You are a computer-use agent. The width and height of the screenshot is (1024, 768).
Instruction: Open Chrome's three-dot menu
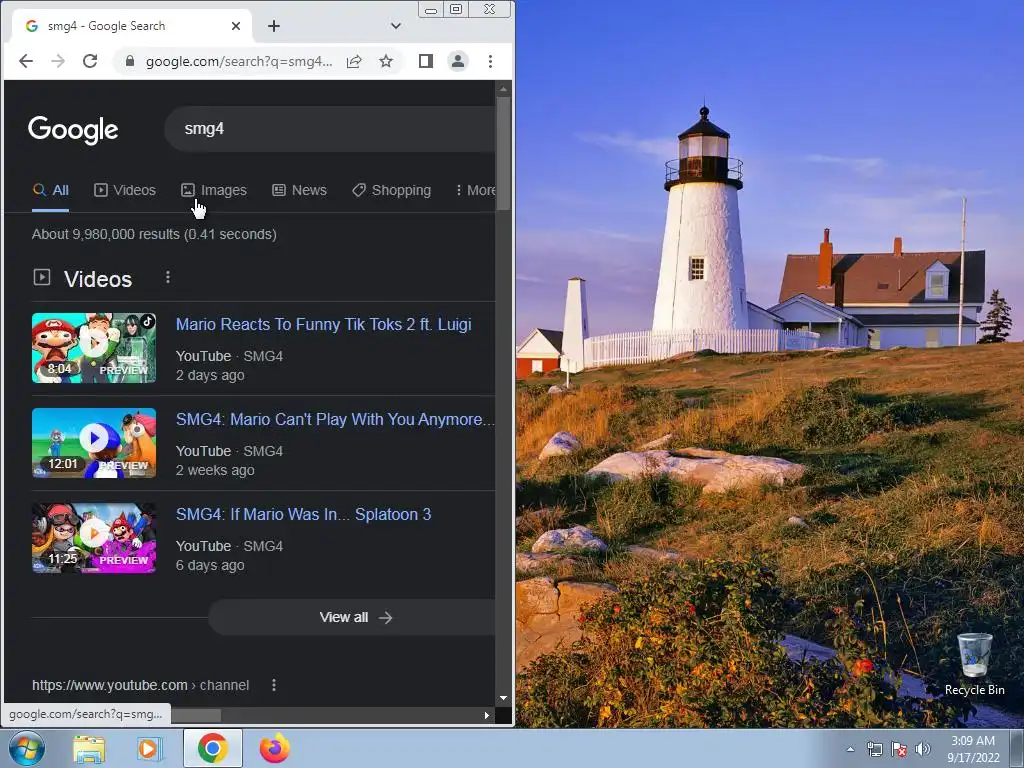(490, 61)
